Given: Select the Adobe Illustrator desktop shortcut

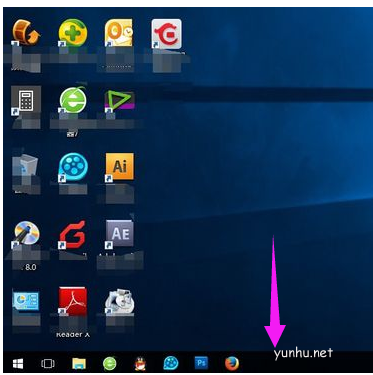Looking at the screenshot, I should 120,168.
